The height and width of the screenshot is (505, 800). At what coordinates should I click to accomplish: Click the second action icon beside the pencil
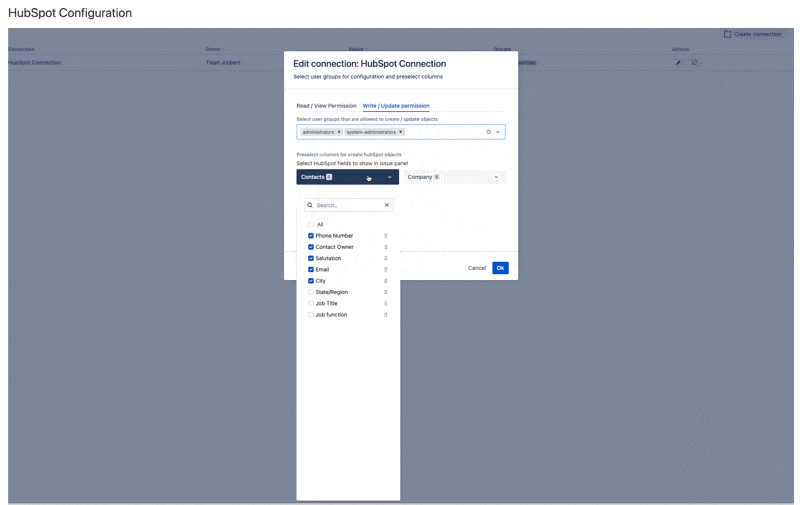click(x=694, y=63)
